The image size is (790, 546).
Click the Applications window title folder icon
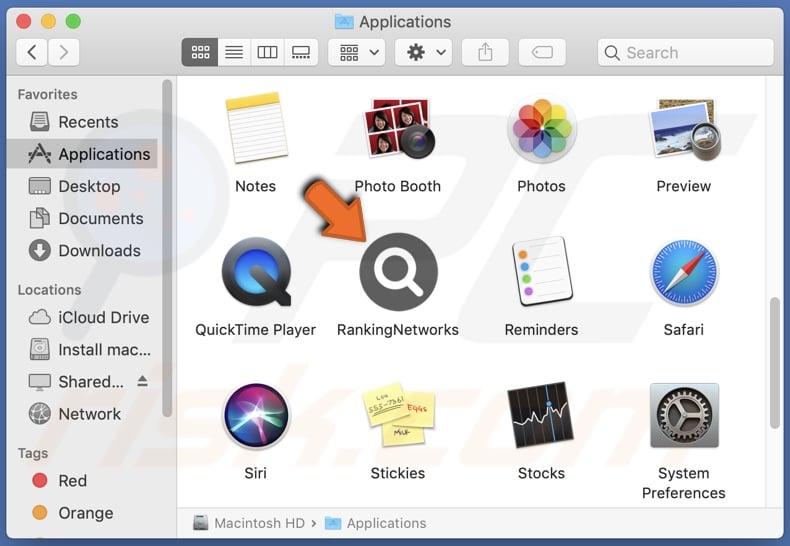point(344,22)
